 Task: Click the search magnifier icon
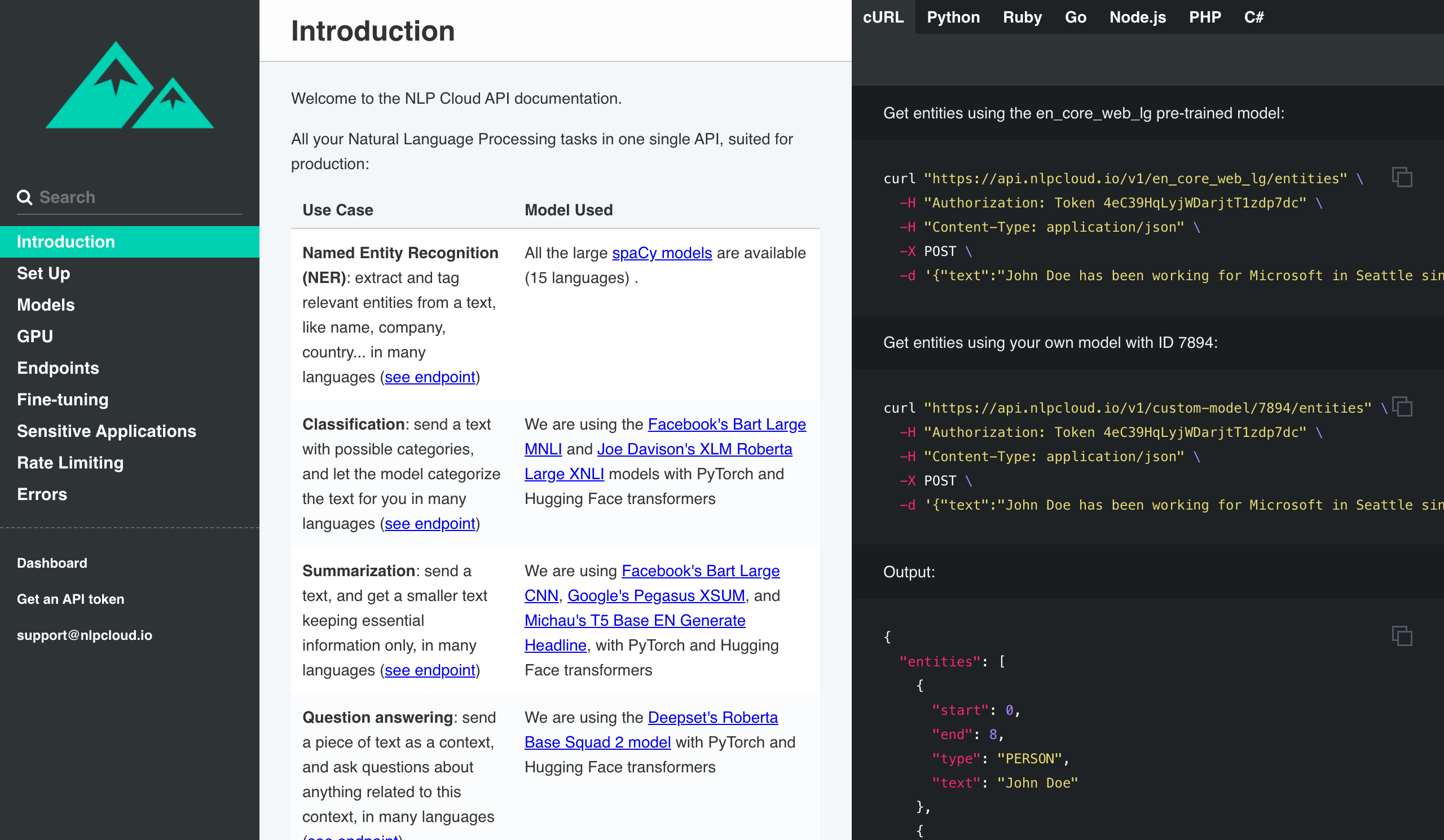[24, 197]
